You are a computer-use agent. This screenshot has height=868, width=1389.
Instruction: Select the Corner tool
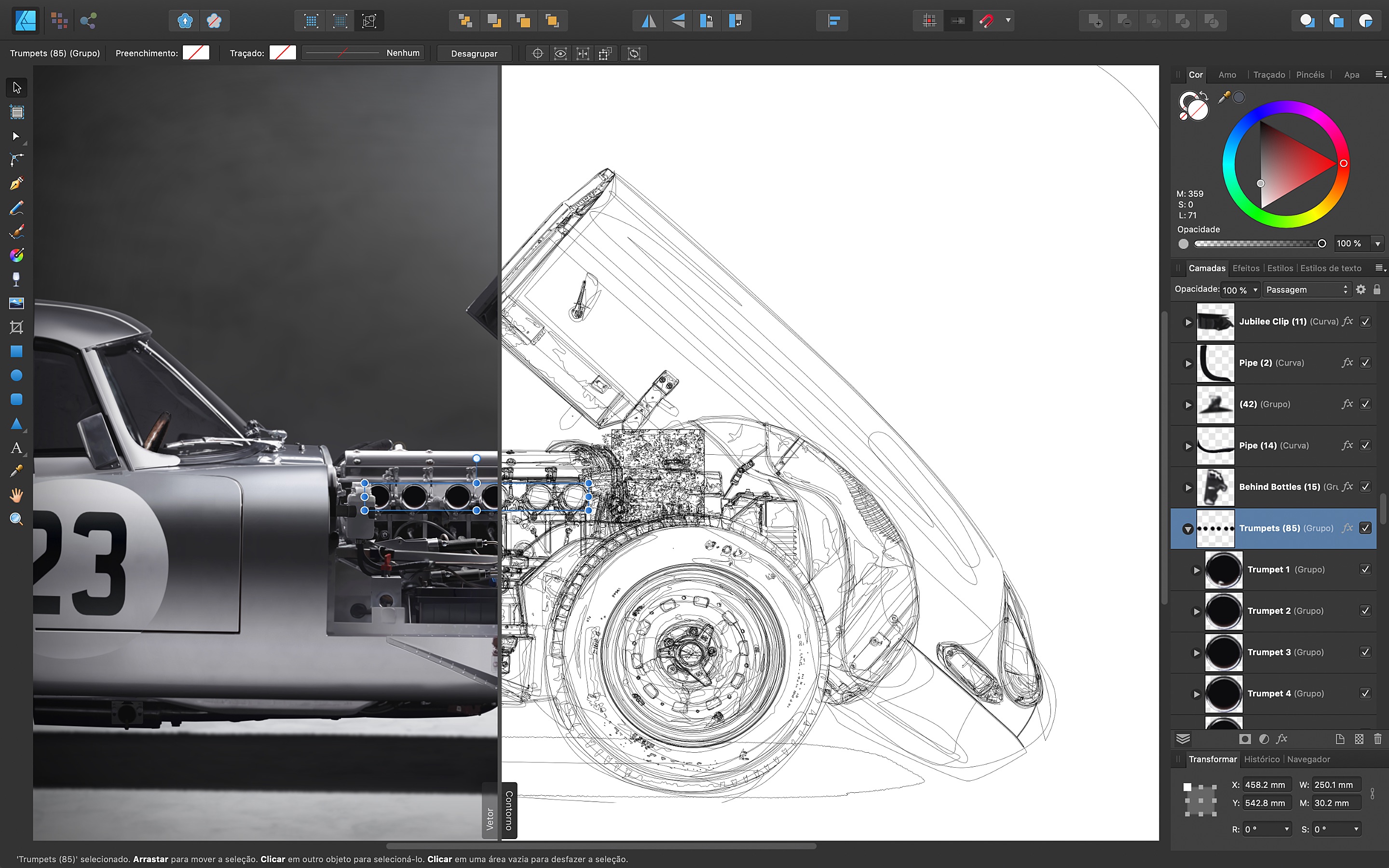click(x=17, y=160)
